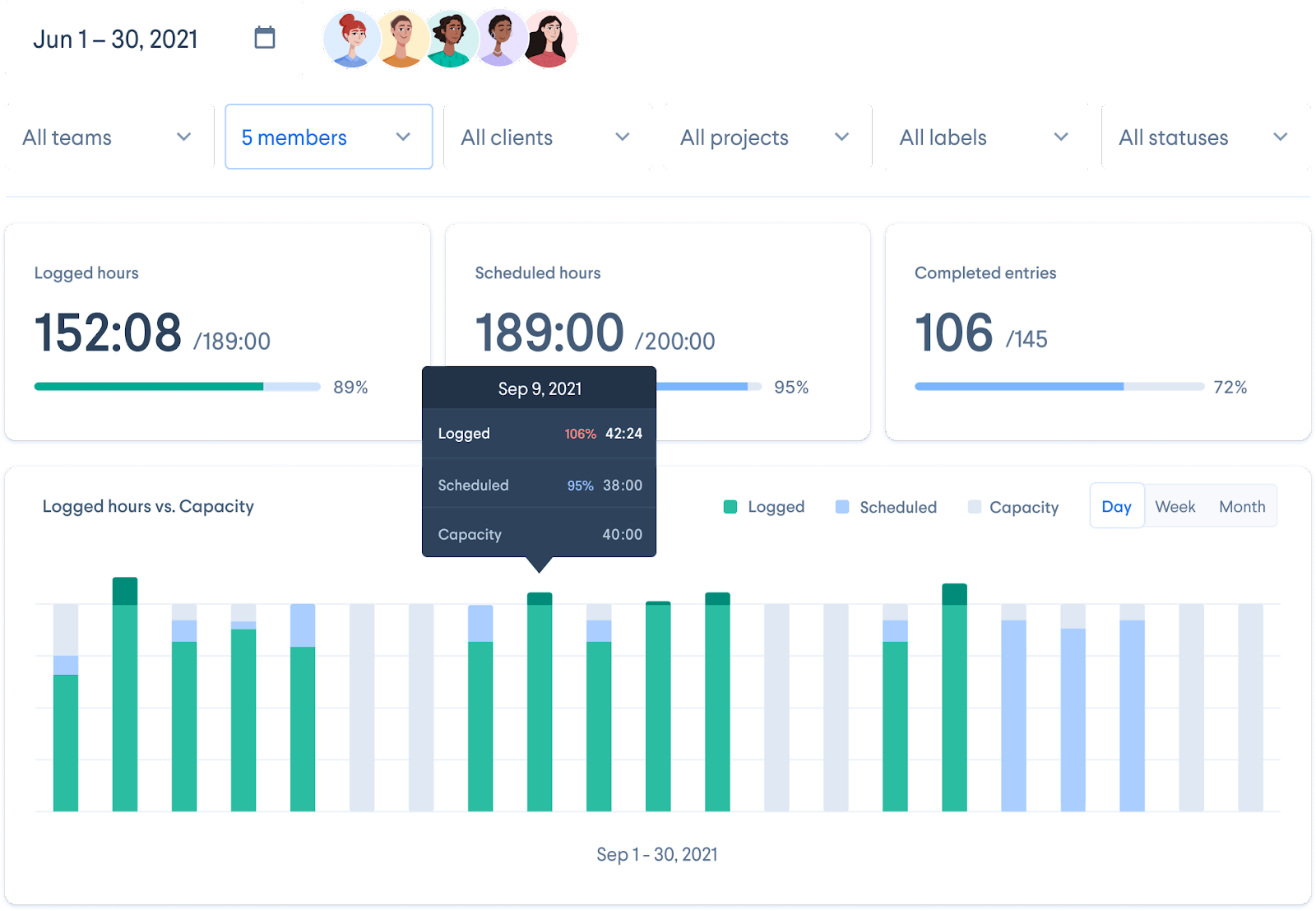Viewport: 1316px width, 911px height.
Task: Switch chart to Month view
Action: pyautogui.click(x=1242, y=506)
